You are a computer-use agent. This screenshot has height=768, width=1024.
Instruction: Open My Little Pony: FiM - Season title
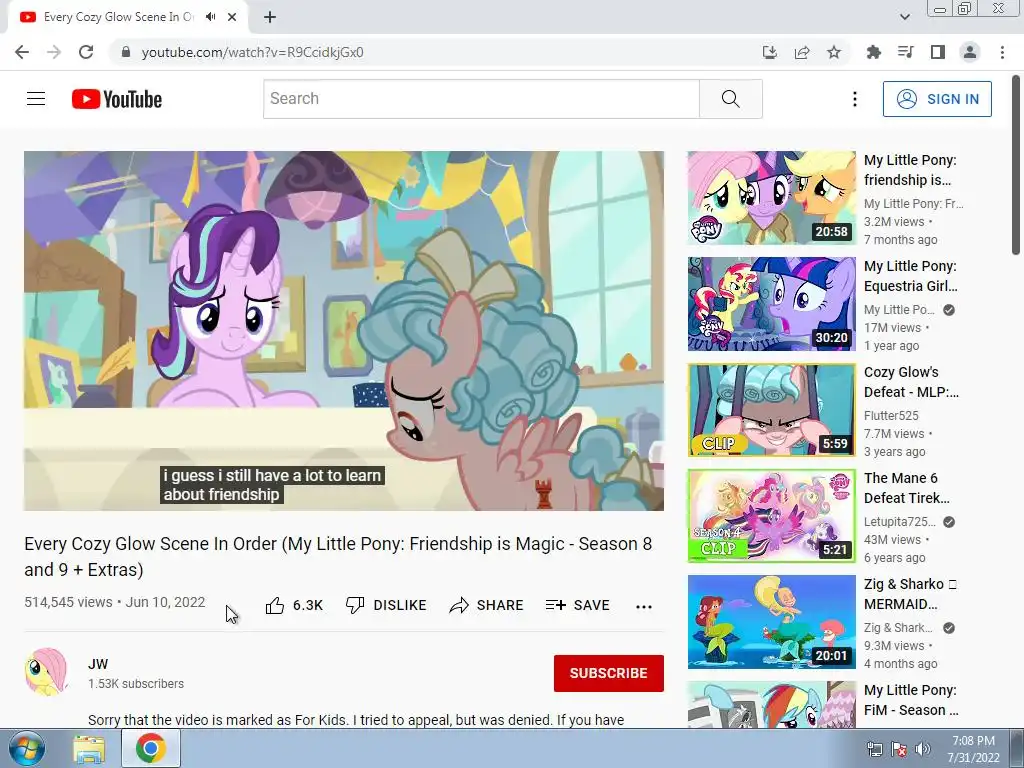coord(910,700)
